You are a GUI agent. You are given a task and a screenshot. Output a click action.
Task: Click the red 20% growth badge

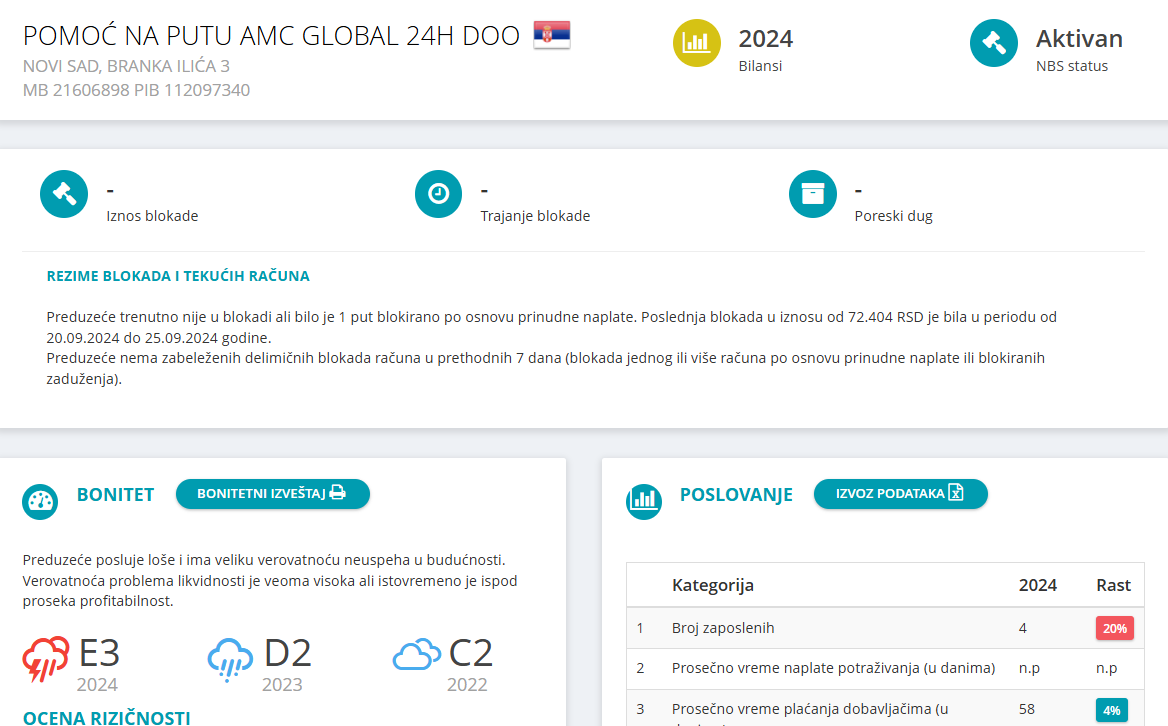(x=1114, y=628)
